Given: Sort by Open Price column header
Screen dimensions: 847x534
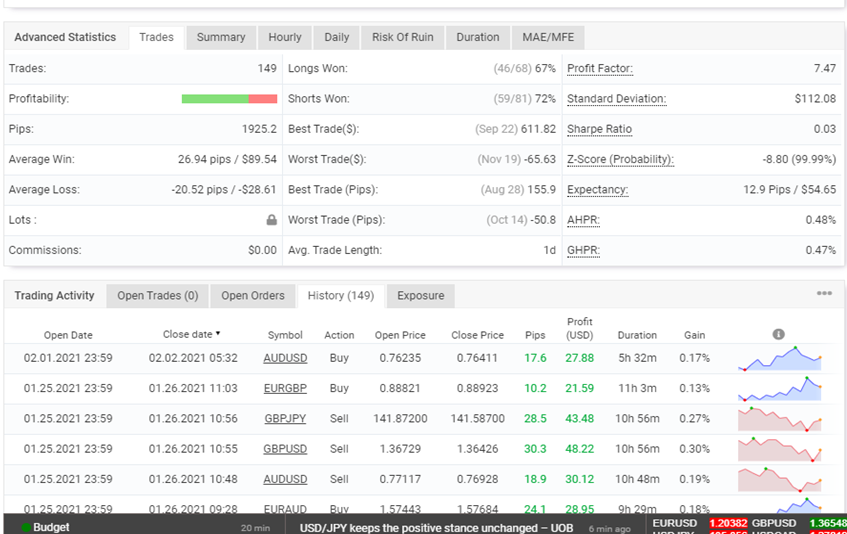Looking at the screenshot, I should (x=400, y=335).
